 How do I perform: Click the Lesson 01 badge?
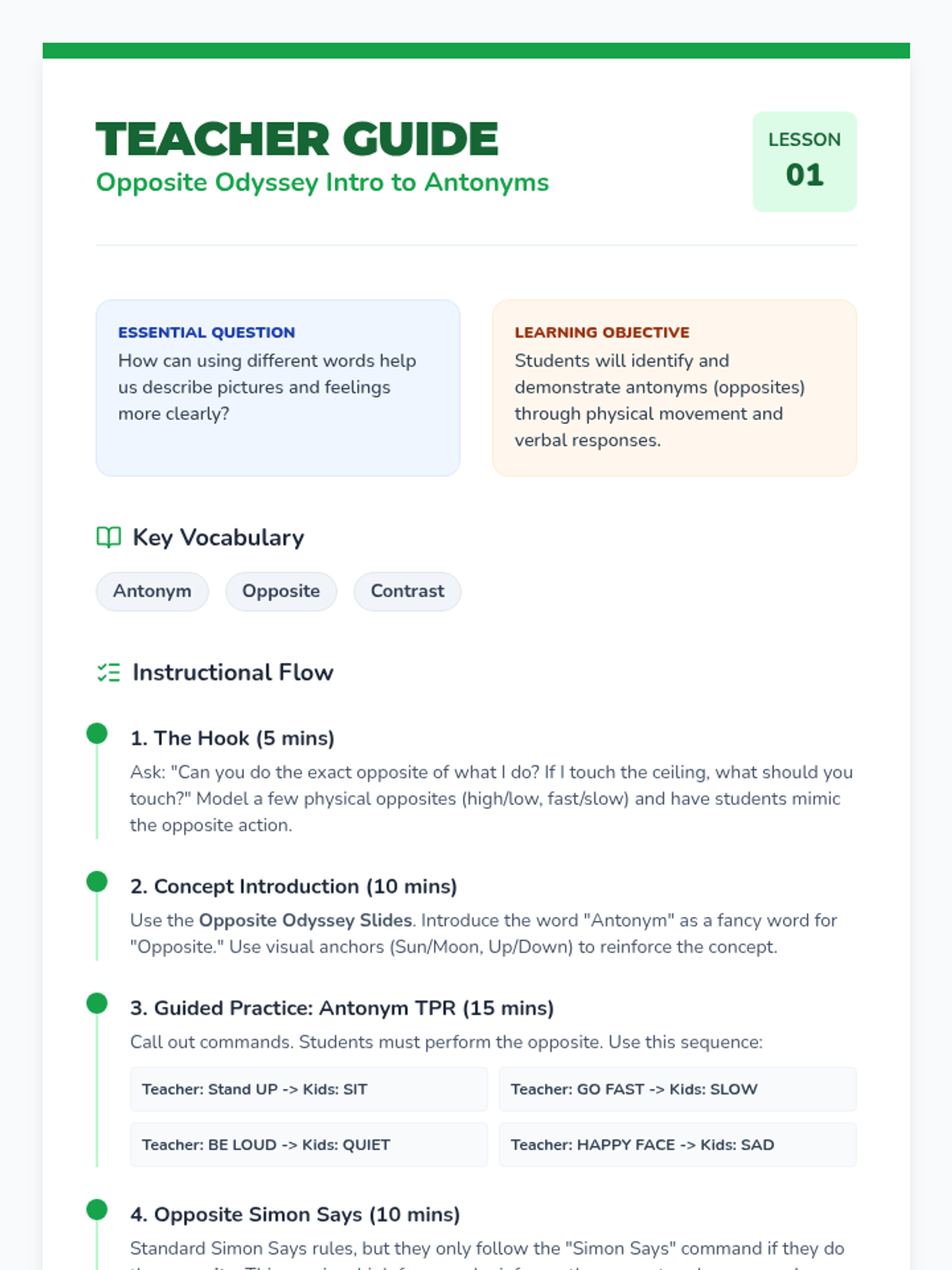(x=804, y=162)
